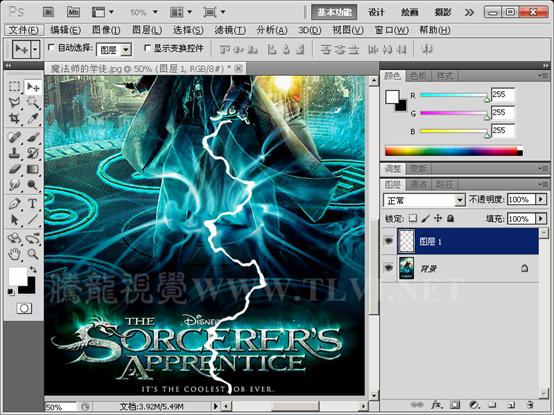Select the Brush tool
The image size is (554, 415).
click(x=33, y=137)
